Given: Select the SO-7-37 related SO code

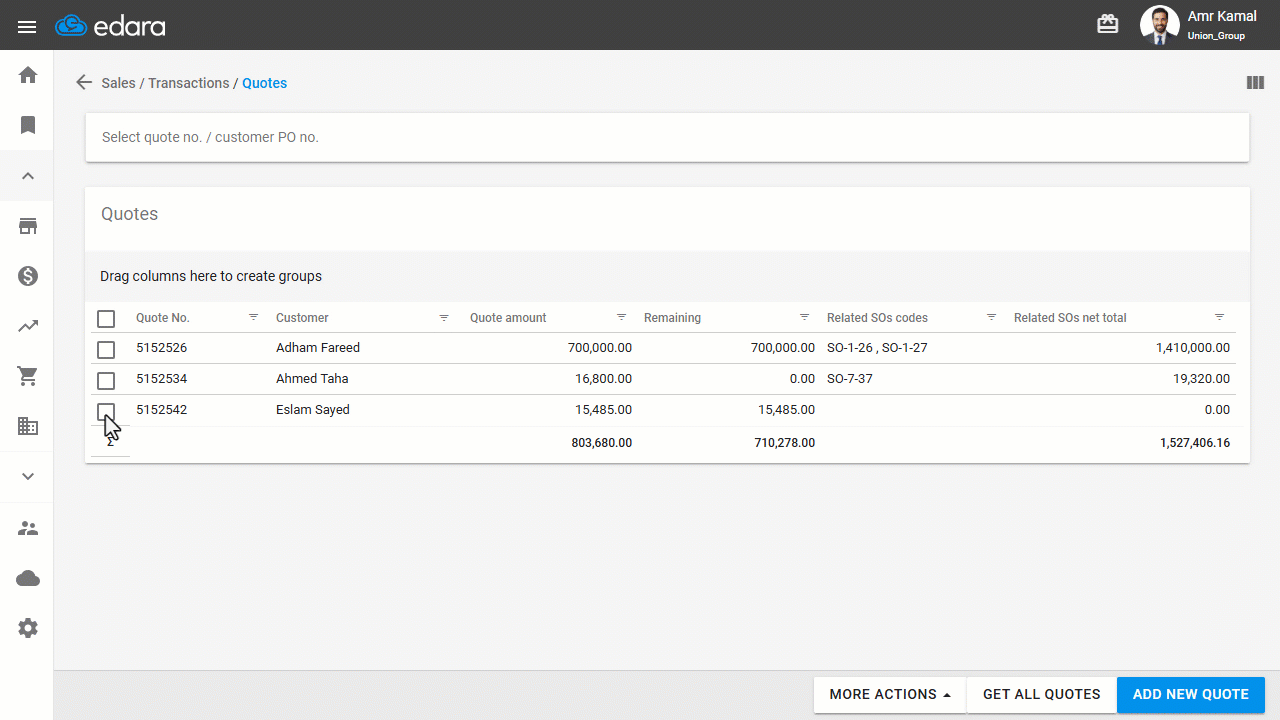Looking at the screenshot, I should (850, 379).
